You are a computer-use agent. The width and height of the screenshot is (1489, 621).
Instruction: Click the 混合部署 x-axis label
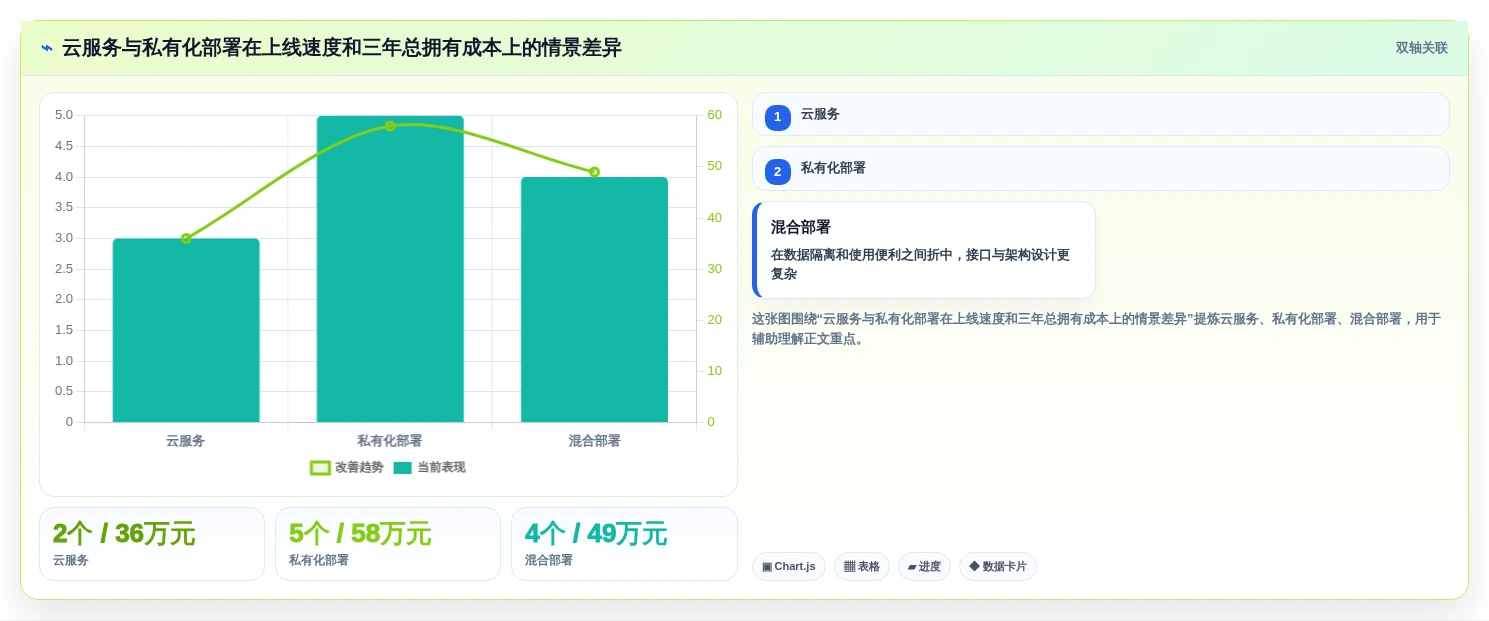point(594,441)
